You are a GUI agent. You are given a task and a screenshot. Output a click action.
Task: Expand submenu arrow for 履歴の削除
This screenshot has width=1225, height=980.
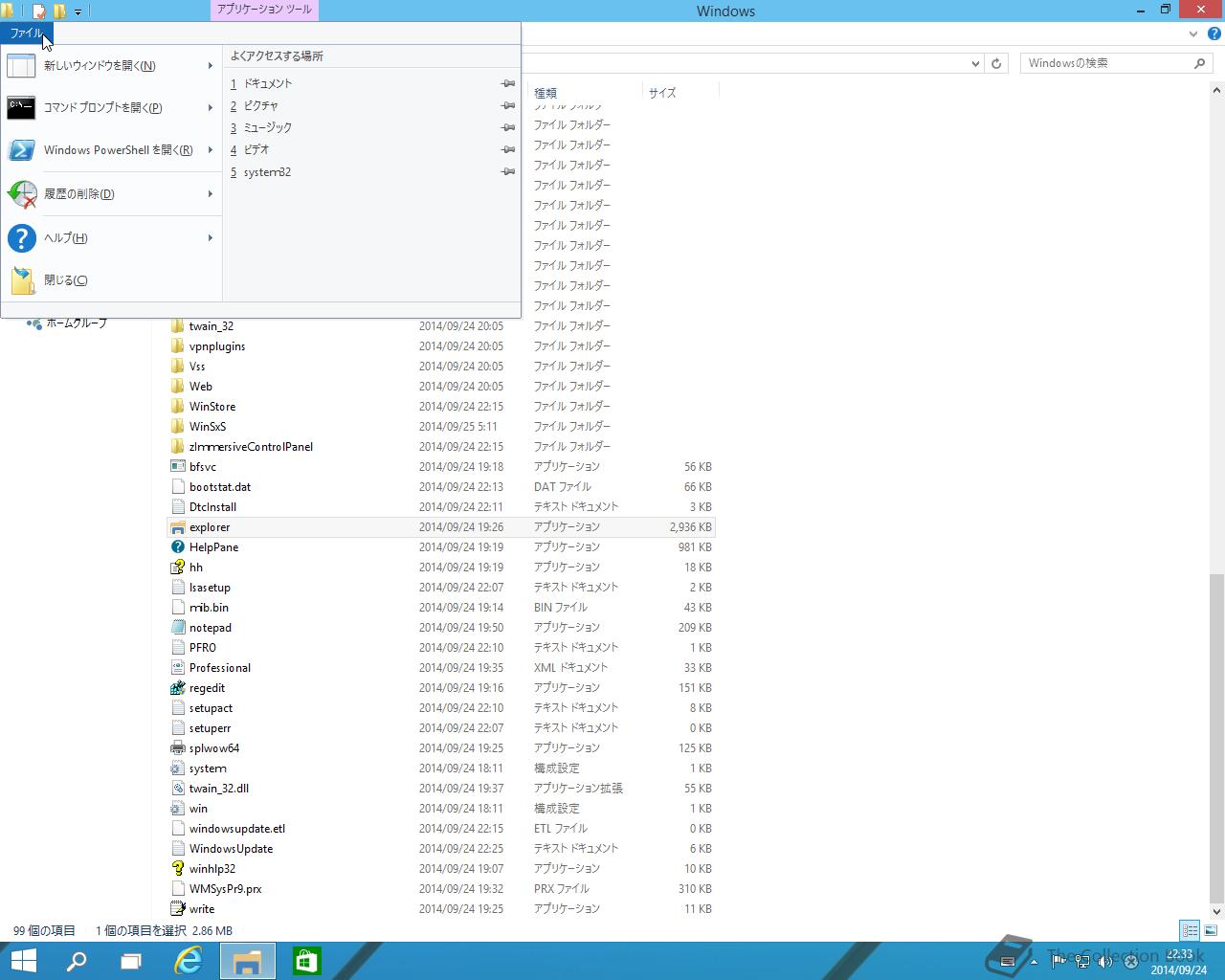point(210,194)
